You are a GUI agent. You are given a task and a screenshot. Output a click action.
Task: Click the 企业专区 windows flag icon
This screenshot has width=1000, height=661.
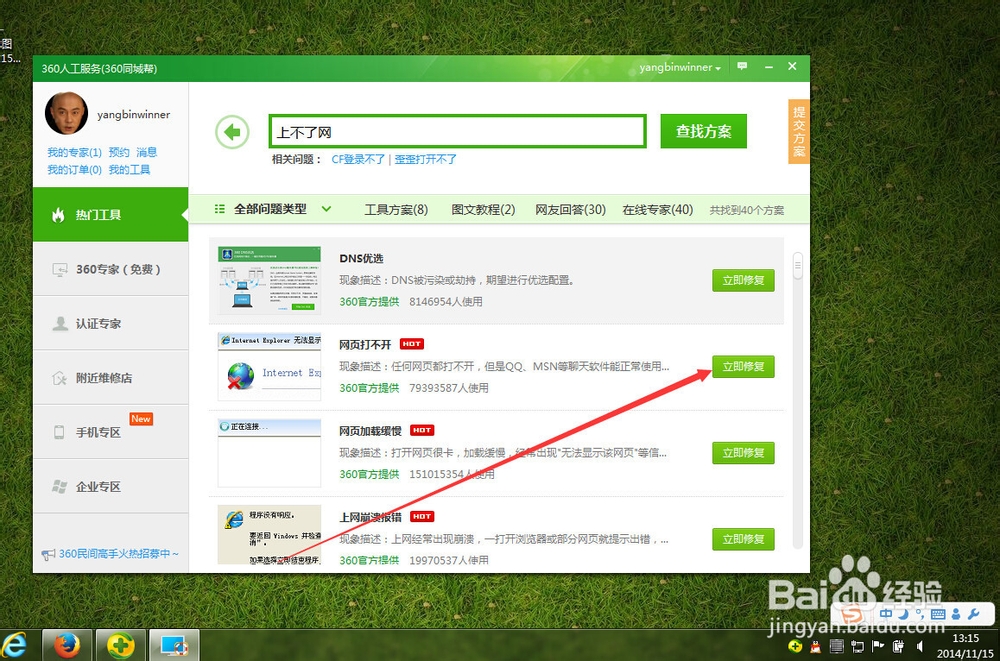[59, 487]
